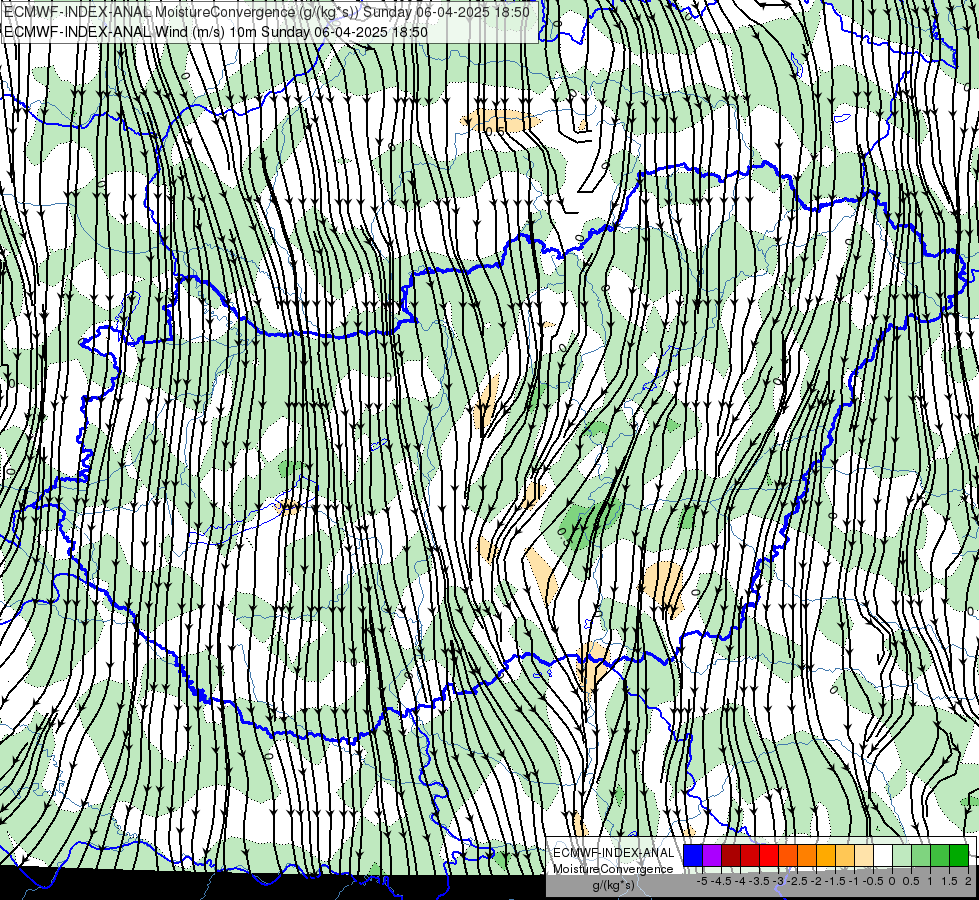Click the 1.5 legend tick label

coord(948,881)
